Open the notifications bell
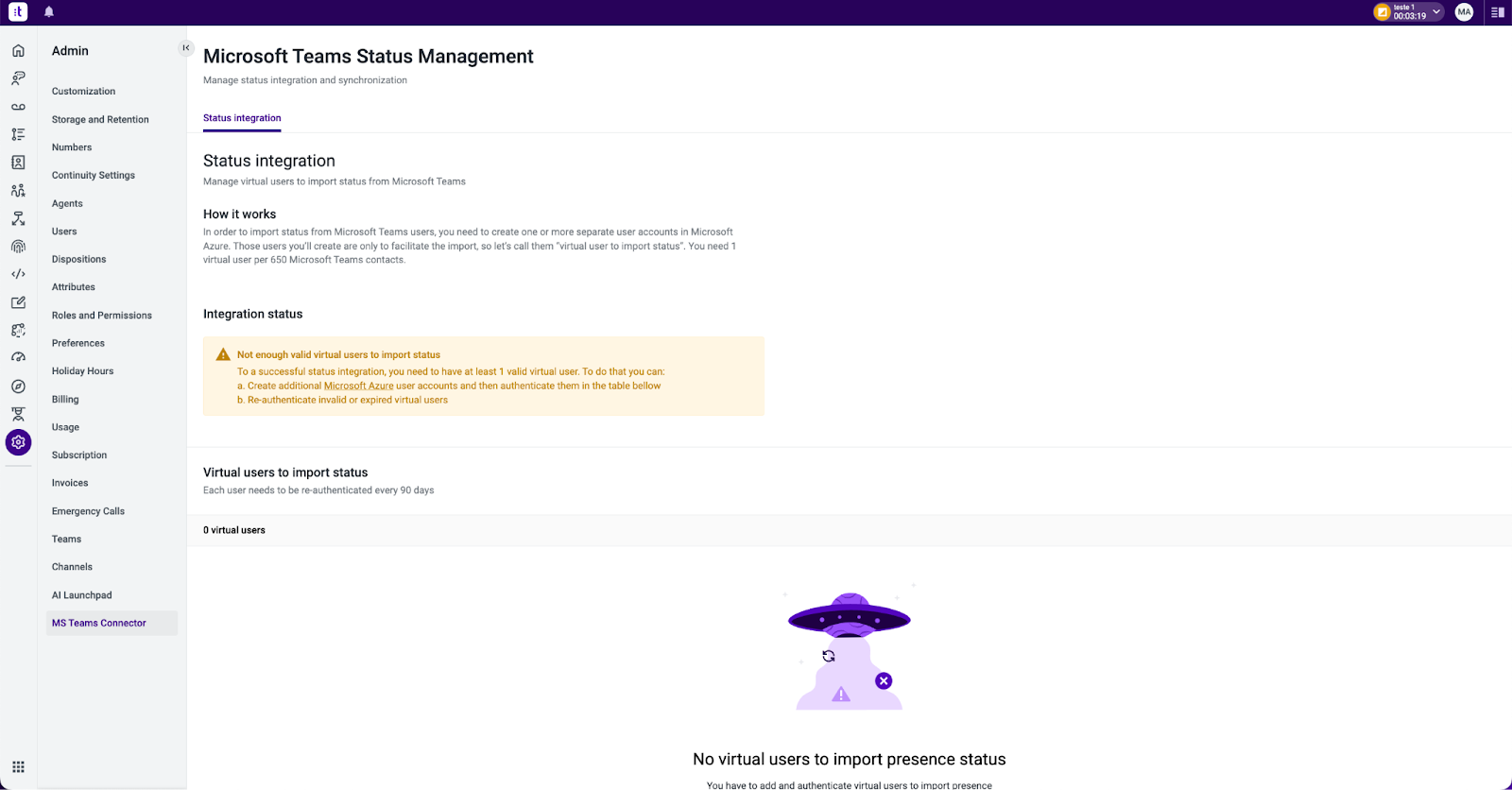Screen dimensions: 1512x790 (49, 12)
